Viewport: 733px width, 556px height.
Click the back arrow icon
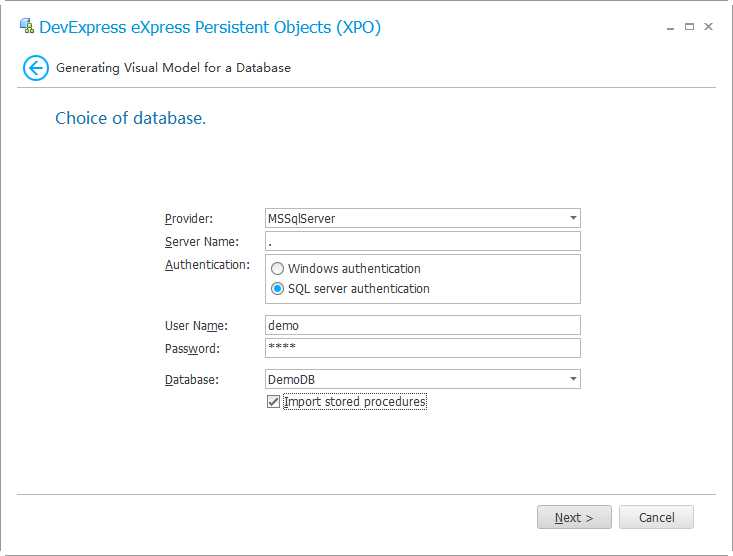click(36, 68)
